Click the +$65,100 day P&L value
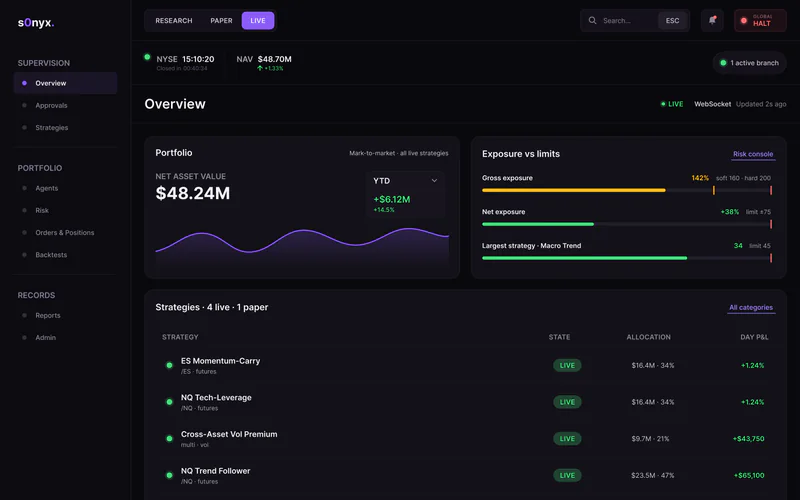The image size is (800, 500). 749,476
